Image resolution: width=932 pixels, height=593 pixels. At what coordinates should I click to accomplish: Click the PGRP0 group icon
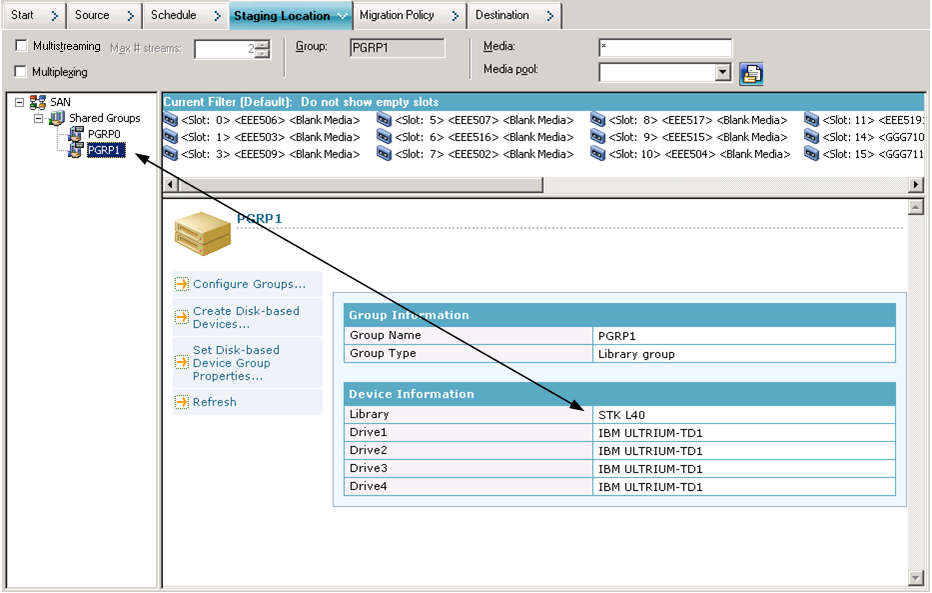tap(76, 134)
